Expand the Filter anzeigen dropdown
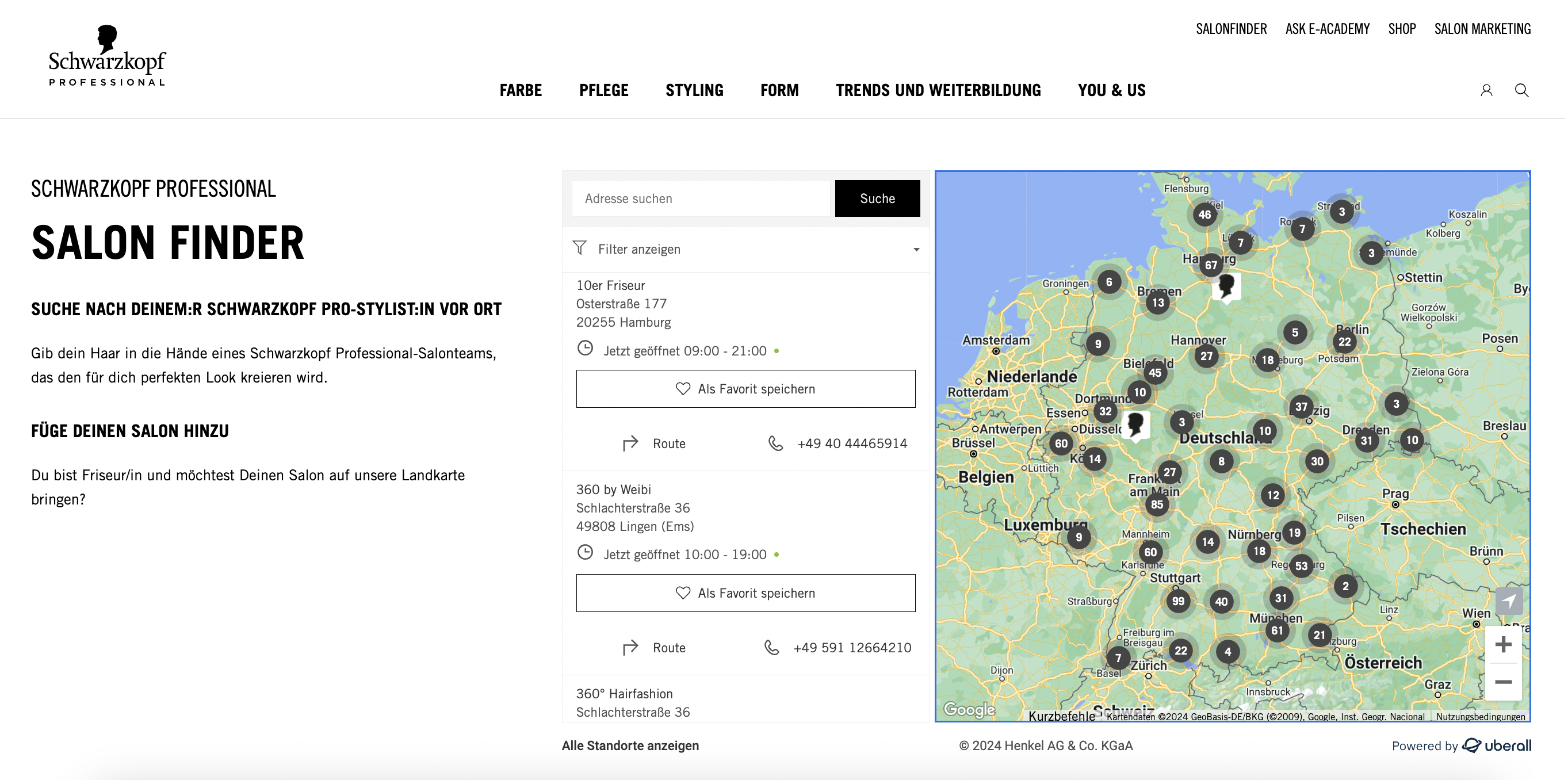 [x=745, y=249]
